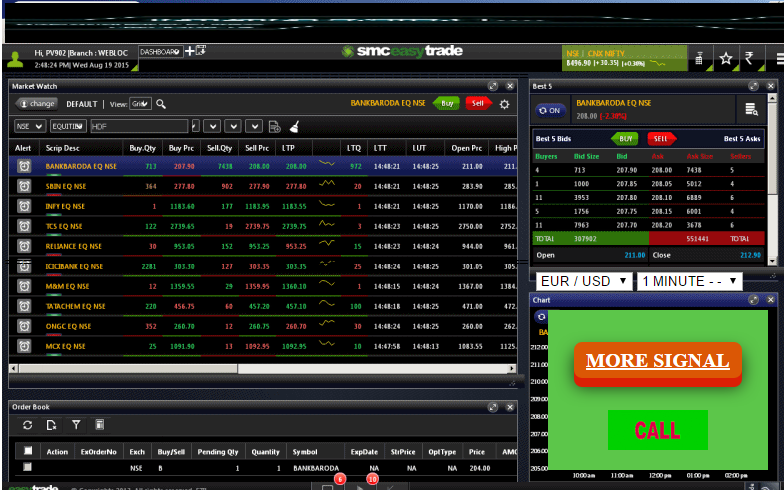
Task: Sort Order Book by Symbol header
Action: (x=305, y=452)
